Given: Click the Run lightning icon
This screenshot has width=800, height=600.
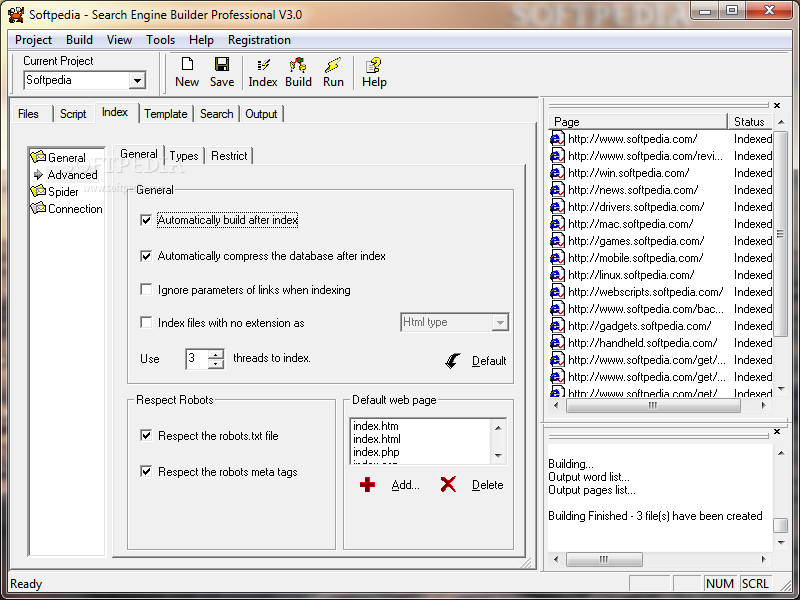Looking at the screenshot, I should [x=333, y=64].
